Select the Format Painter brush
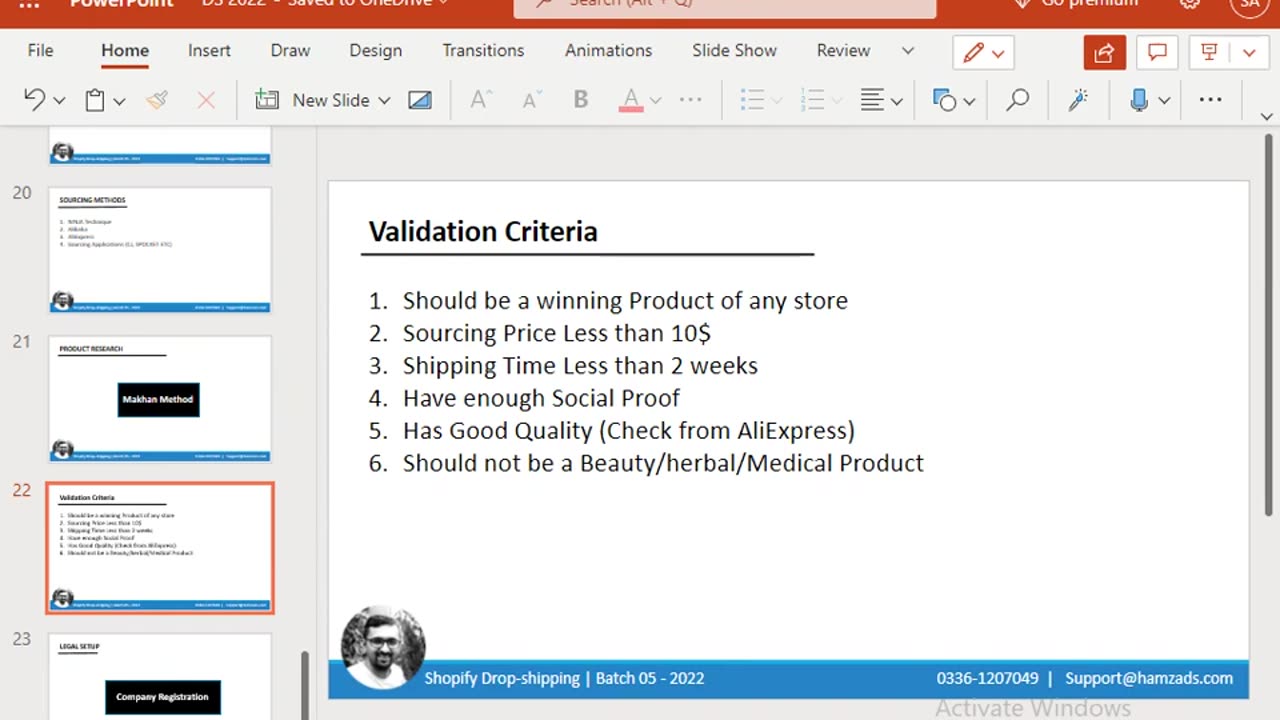The image size is (1280, 720). pyautogui.click(x=157, y=100)
